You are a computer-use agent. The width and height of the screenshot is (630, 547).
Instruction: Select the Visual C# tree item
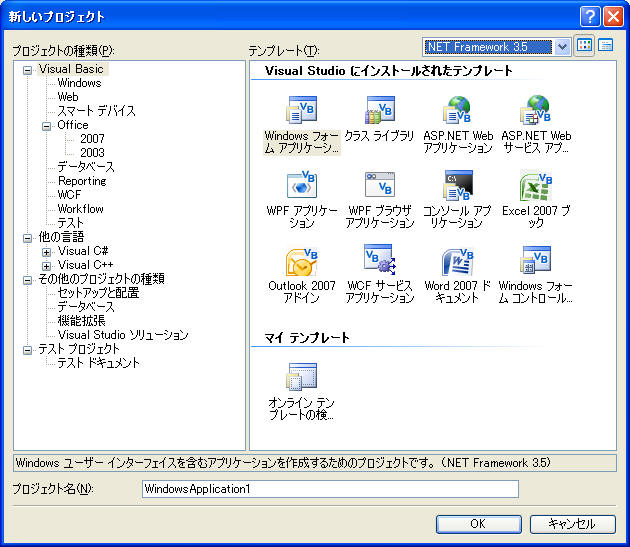tap(83, 251)
